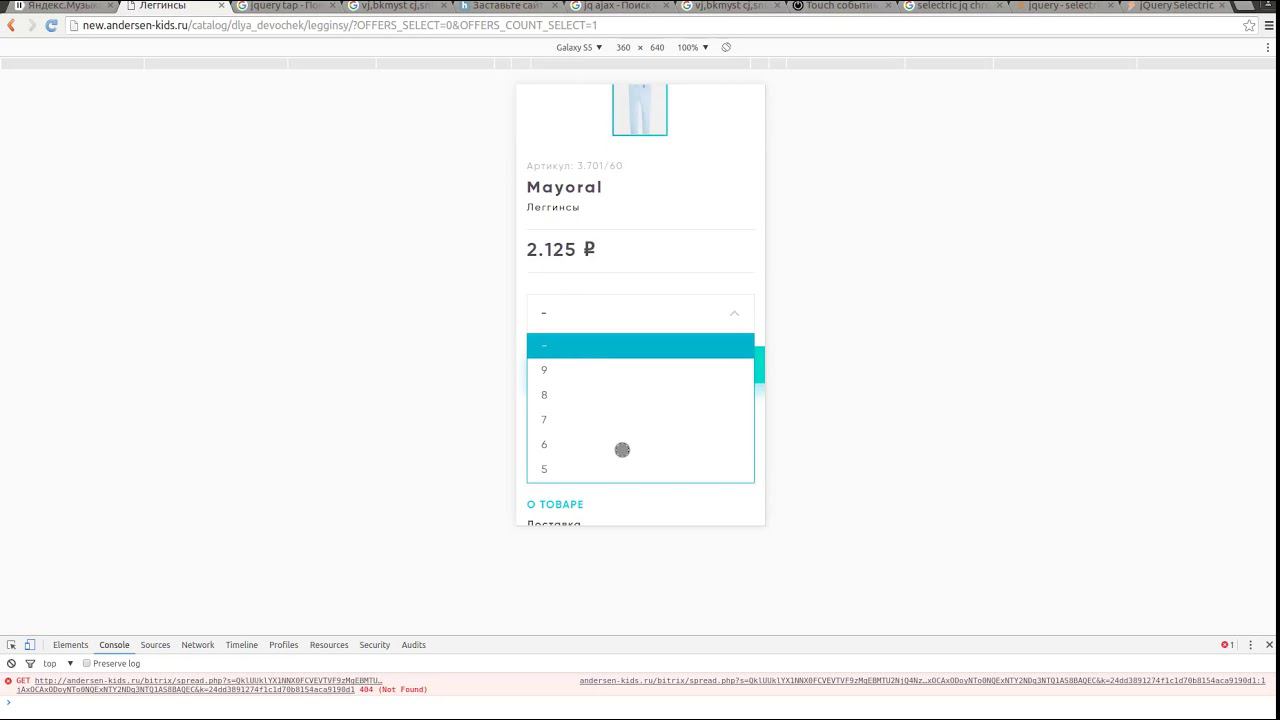Open the Sources tab

point(155,645)
